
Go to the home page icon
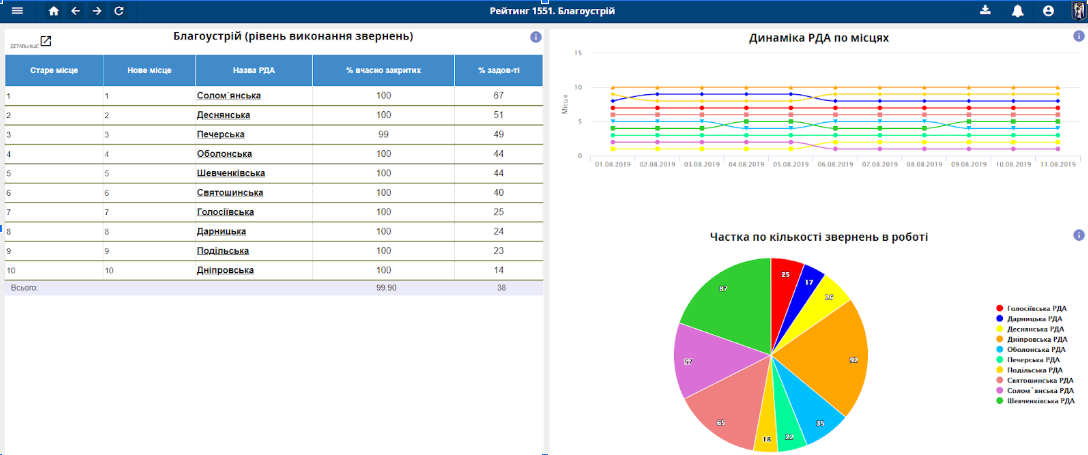click(54, 11)
